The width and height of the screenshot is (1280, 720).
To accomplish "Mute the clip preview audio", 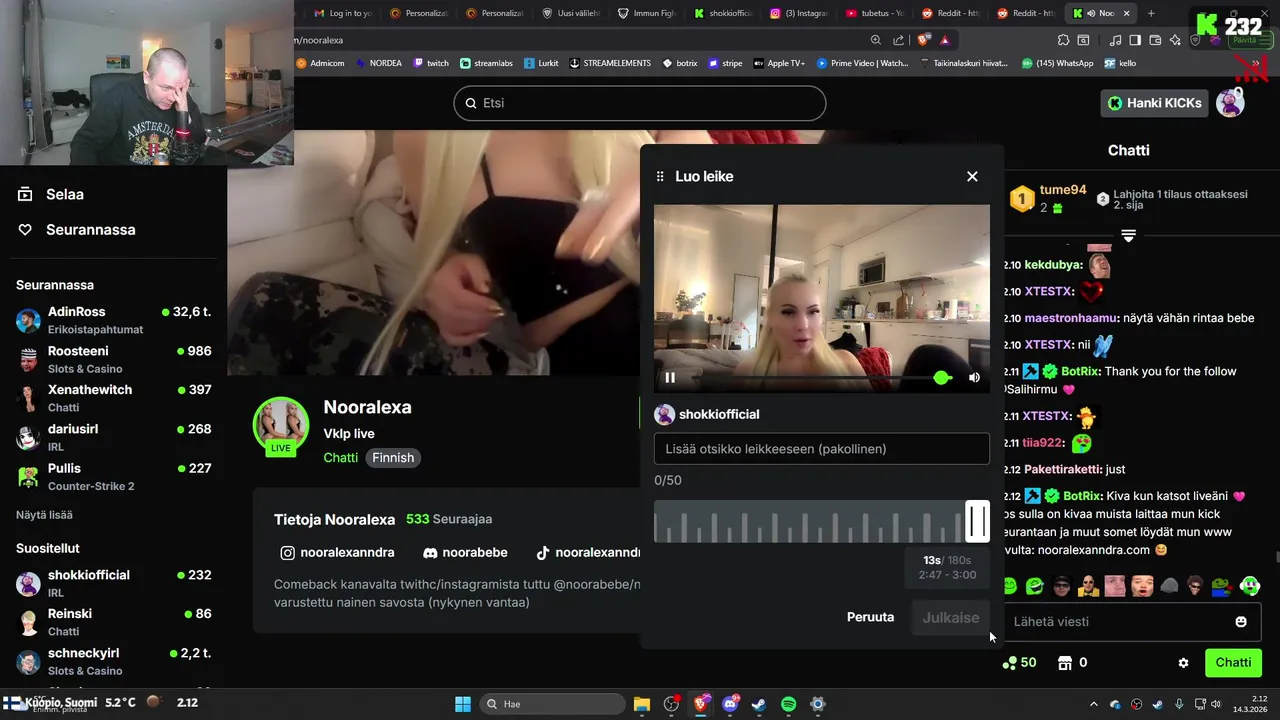I will pos(974,377).
